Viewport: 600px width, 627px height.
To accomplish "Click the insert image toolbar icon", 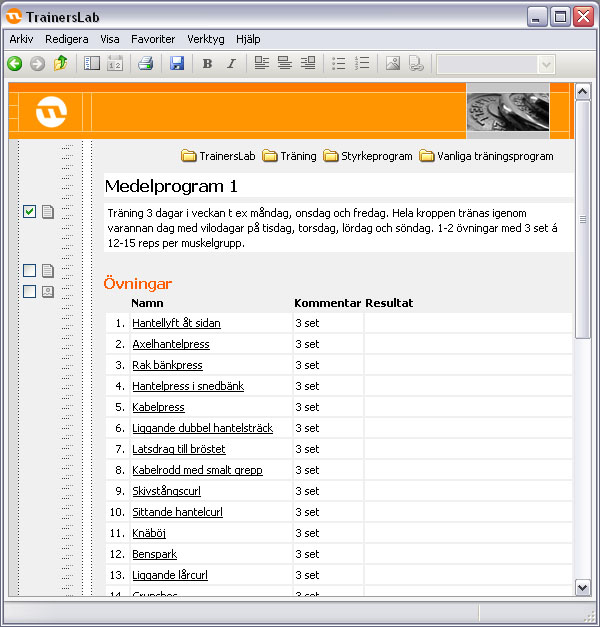I will pyautogui.click(x=393, y=64).
